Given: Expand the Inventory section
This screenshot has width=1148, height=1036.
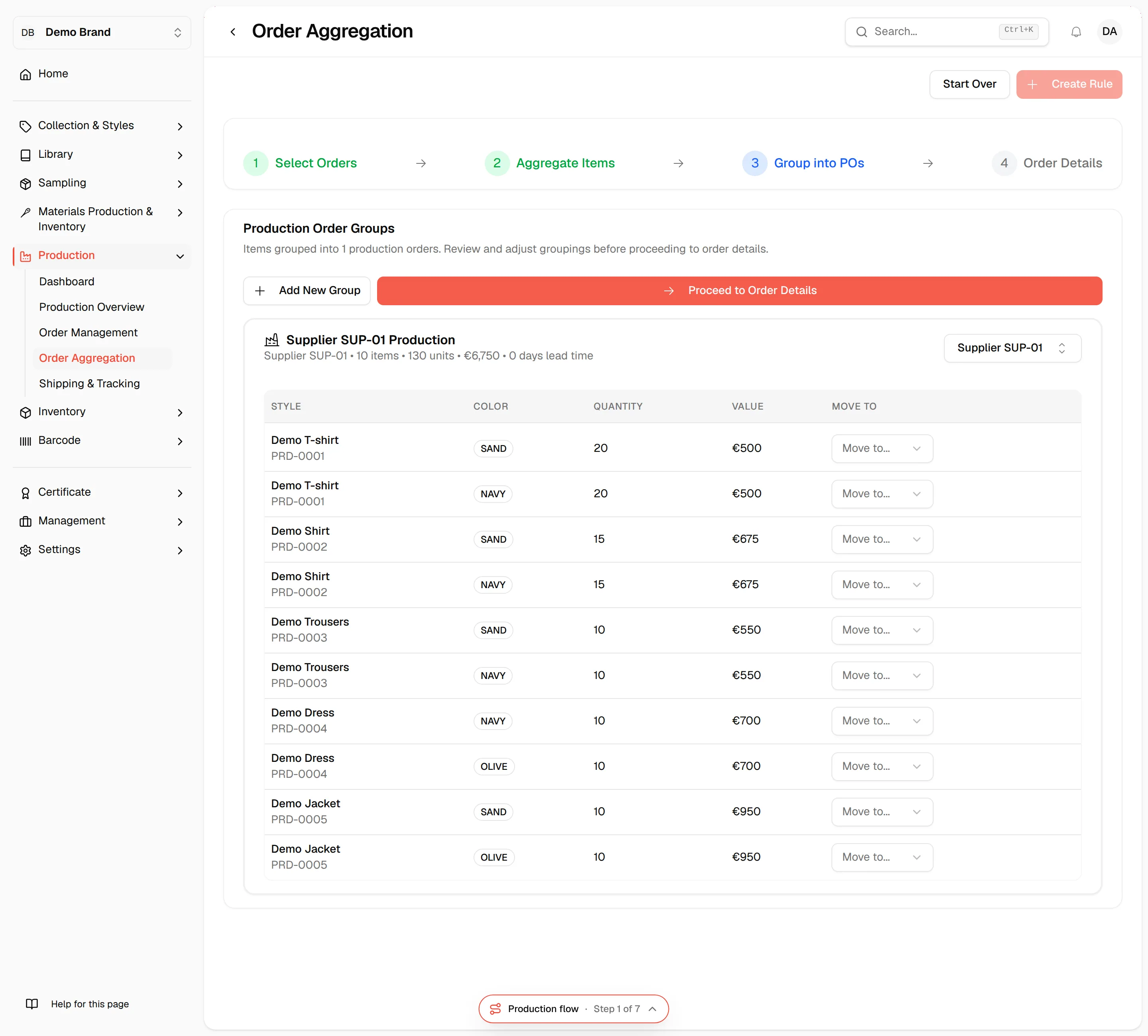Looking at the screenshot, I should (180, 413).
